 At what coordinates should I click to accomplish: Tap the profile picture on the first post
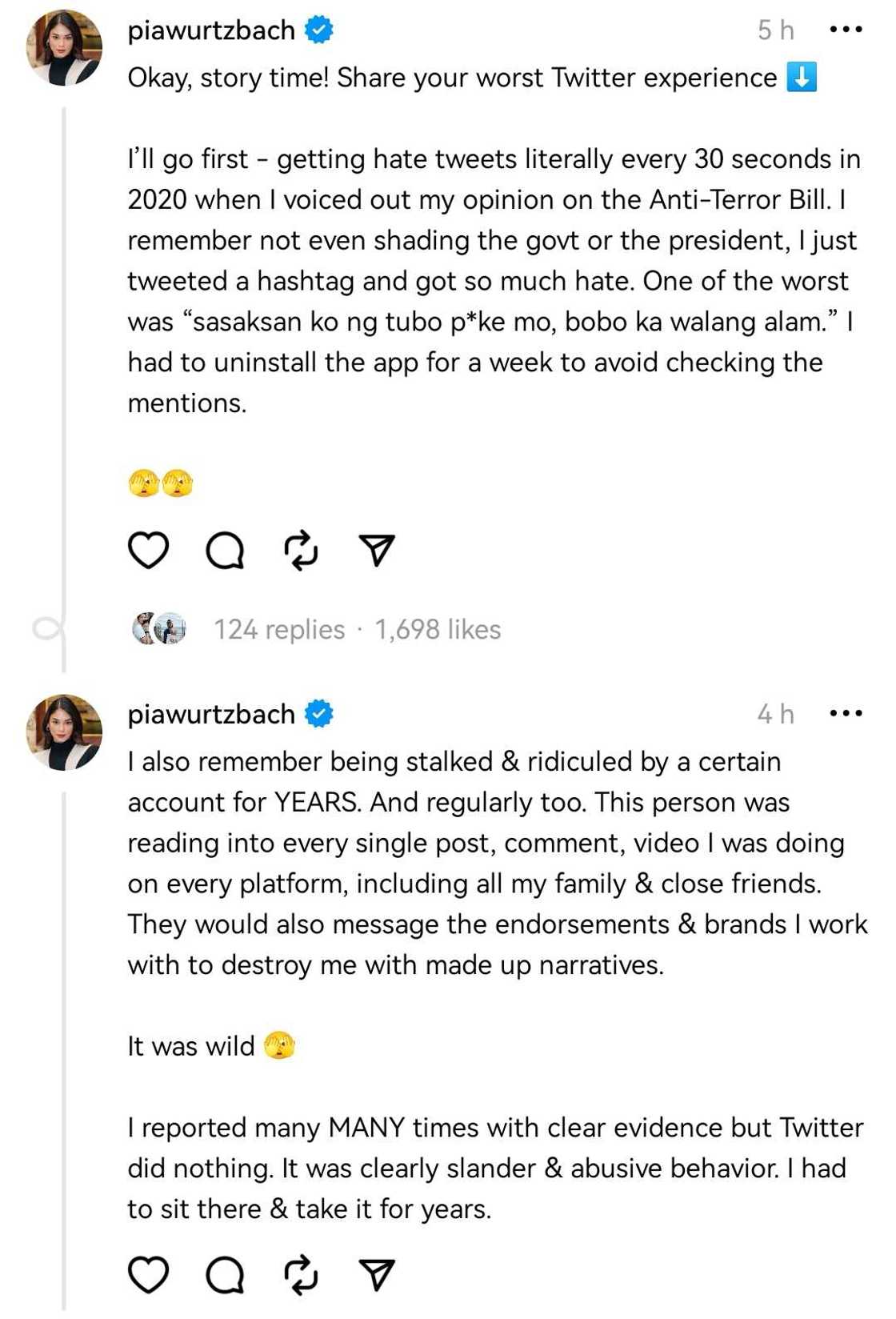point(65,48)
